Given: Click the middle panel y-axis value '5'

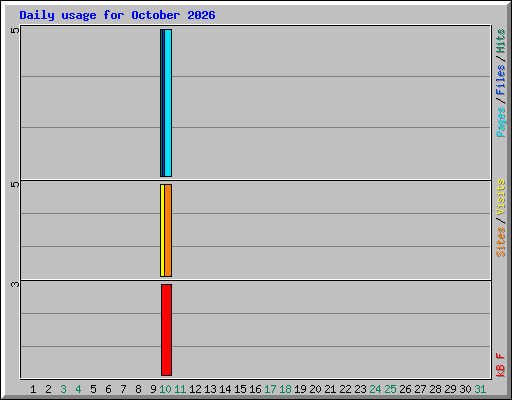Looking at the screenshot, I should click(15, 184).
